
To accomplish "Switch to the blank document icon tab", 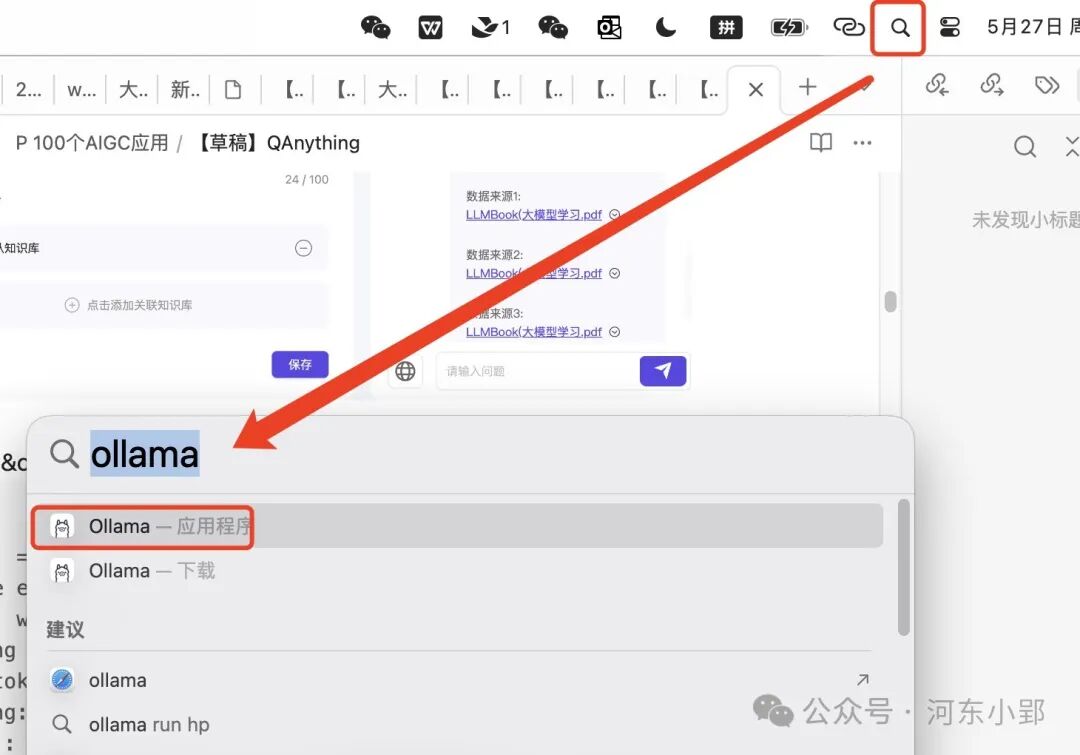I will click(233, 90).
